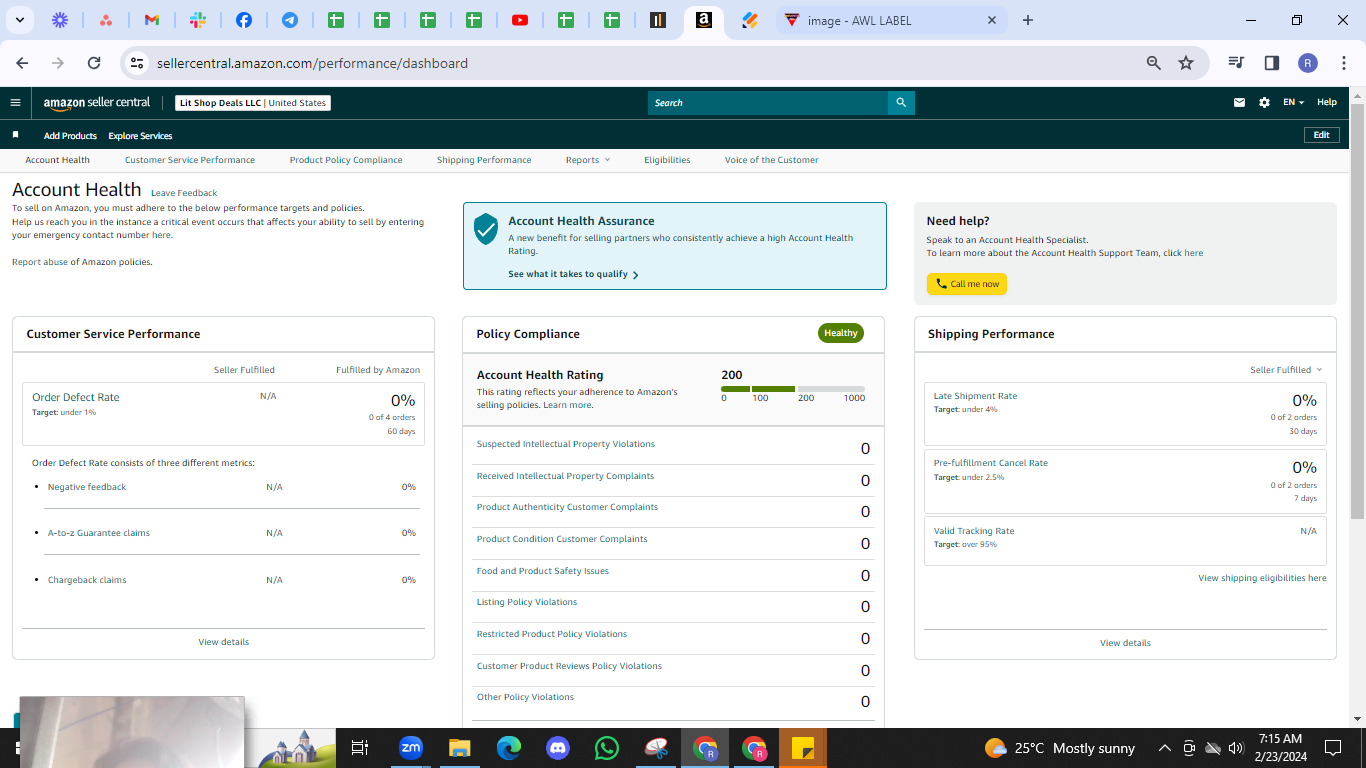Image resolution: width=1366 pixels, height=768 pixels.
Task: Click the browser address bar URL
Action: (x=312, y=63)
